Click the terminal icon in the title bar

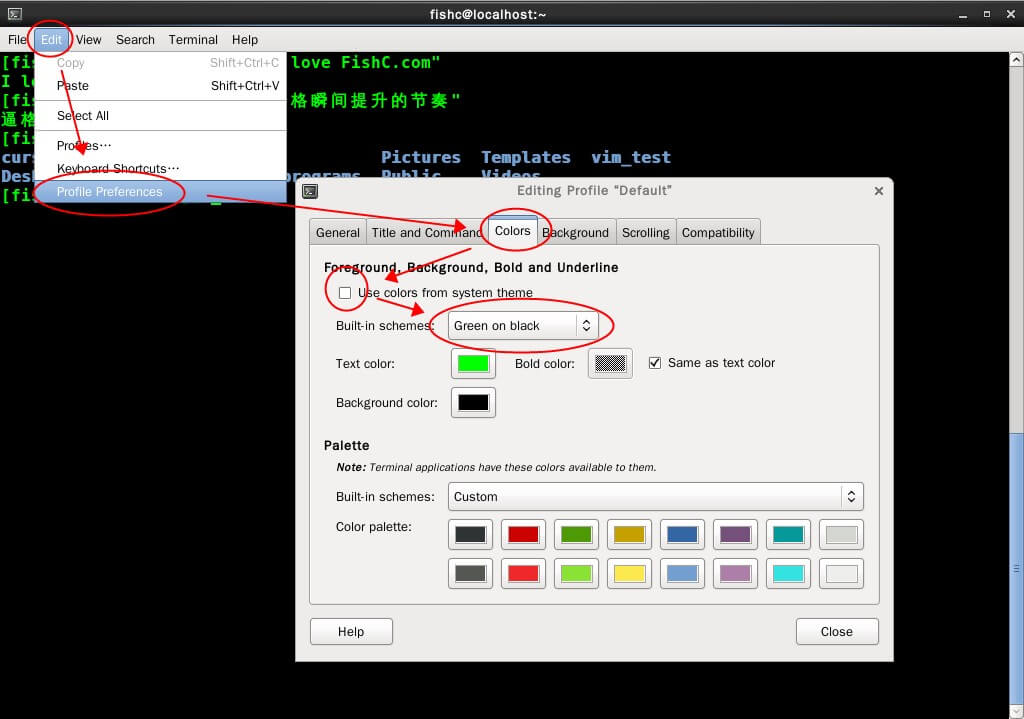point(14,13)
